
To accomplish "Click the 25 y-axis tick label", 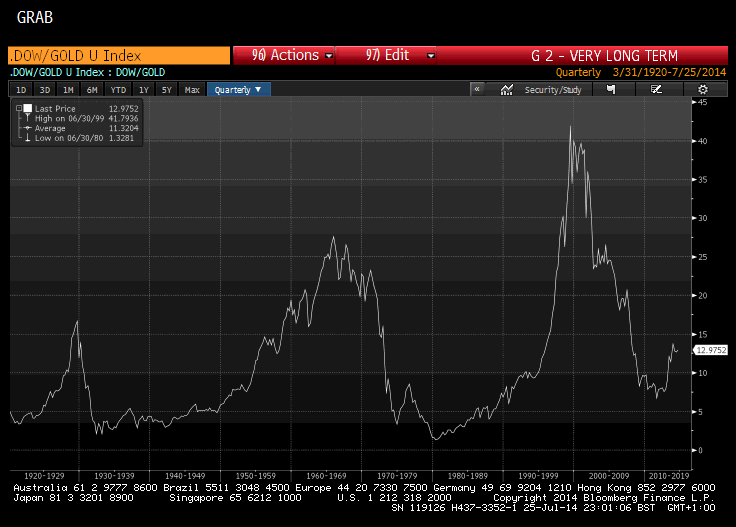I will pyautogui.click(x=702, y=257).
